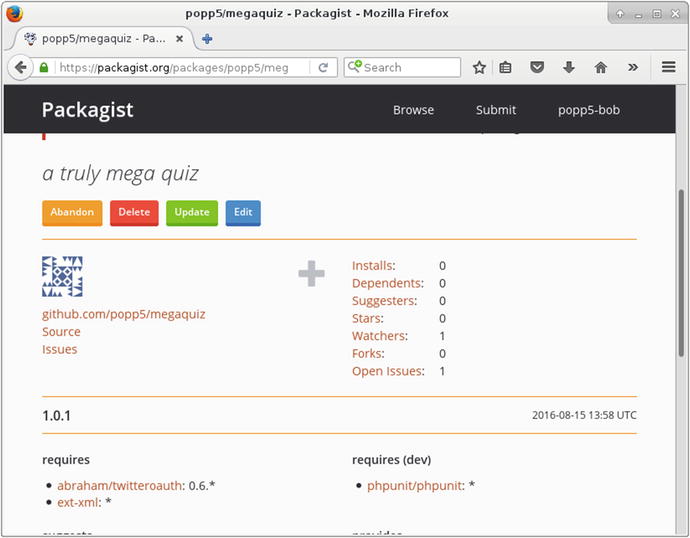Image resolution: width=690 pixels, height=538 pixels.
Task: Click the large gray plus icon
Action: [312, 274]
